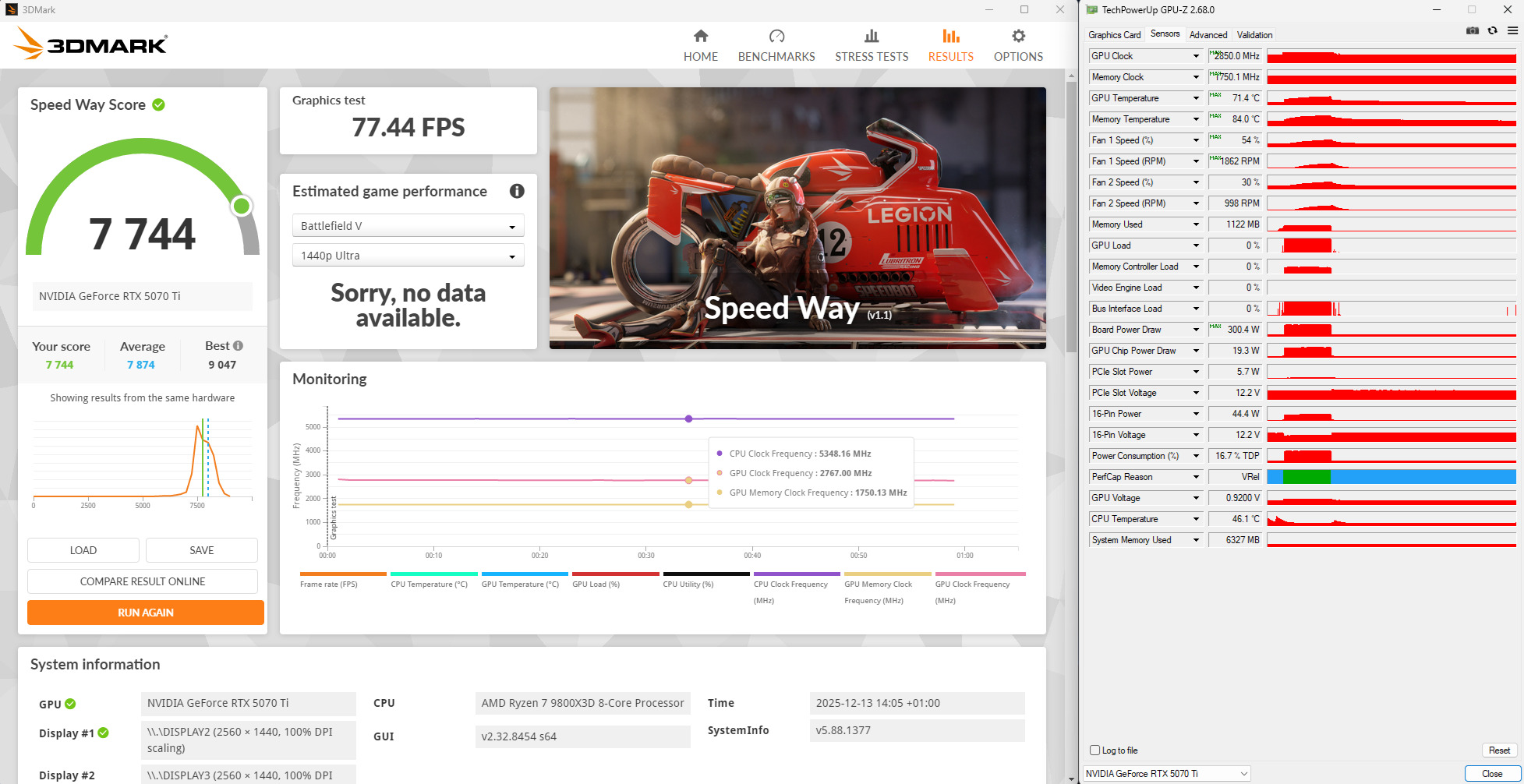
Task: Click the orange RUN AGAIN button
Action: [x=146, y=613]
